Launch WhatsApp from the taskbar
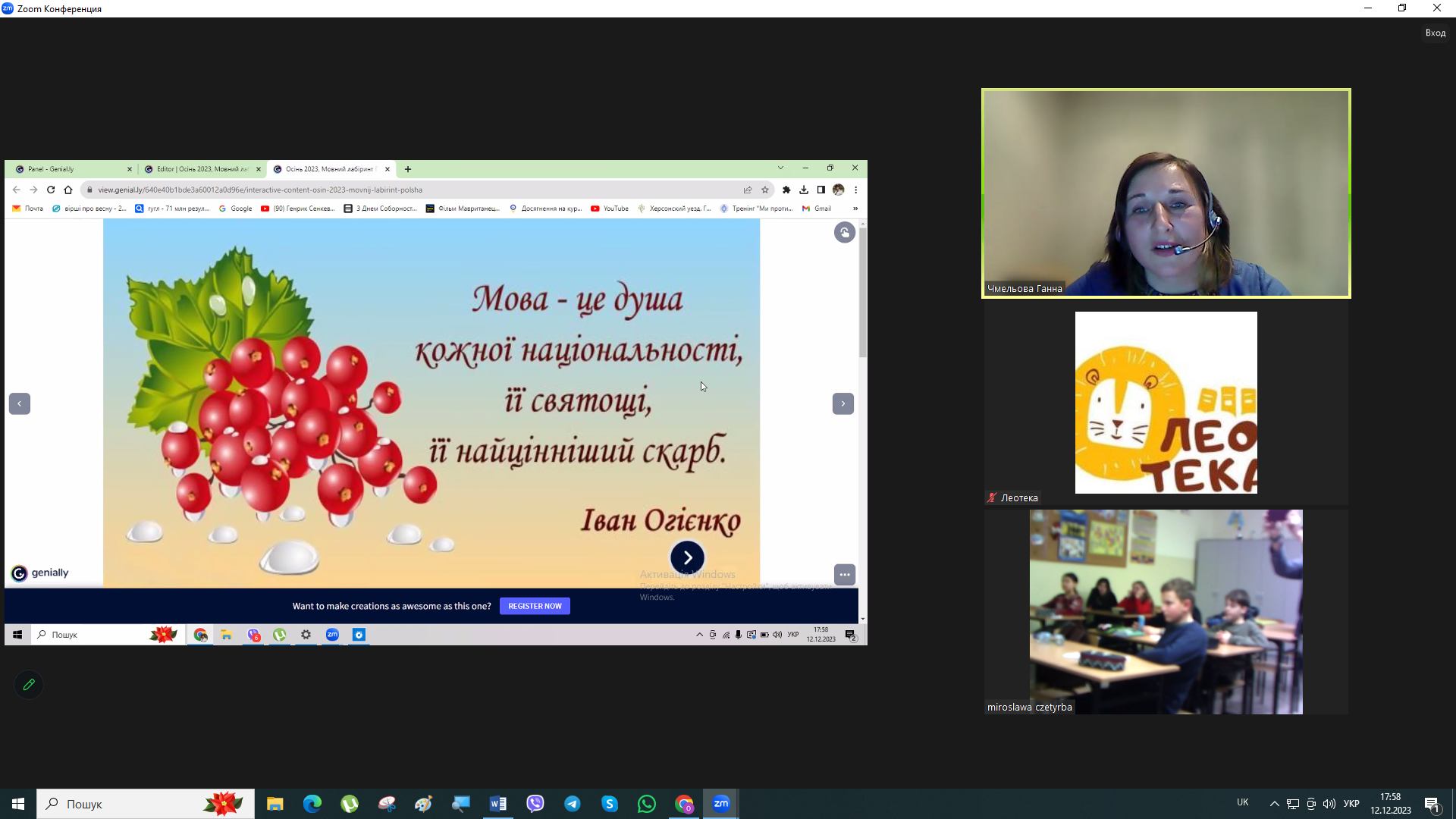 [x=647, y=804]
